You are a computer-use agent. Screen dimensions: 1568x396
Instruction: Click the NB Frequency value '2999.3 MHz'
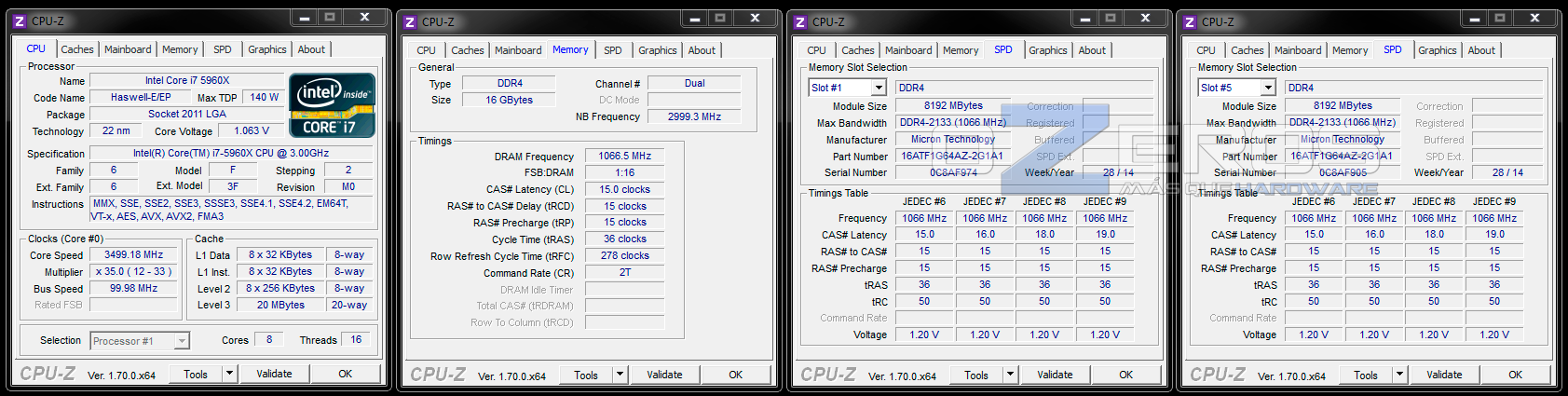[x=694, y=116]
